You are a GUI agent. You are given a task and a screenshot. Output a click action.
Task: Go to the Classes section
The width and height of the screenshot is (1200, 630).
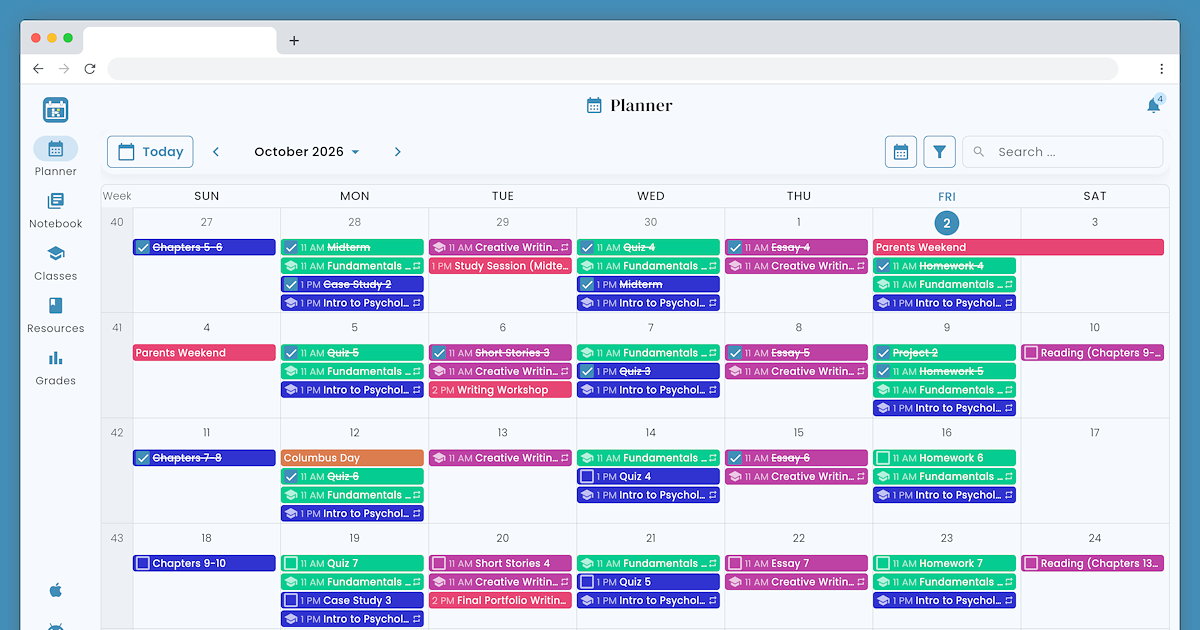[x=55, y=262]
